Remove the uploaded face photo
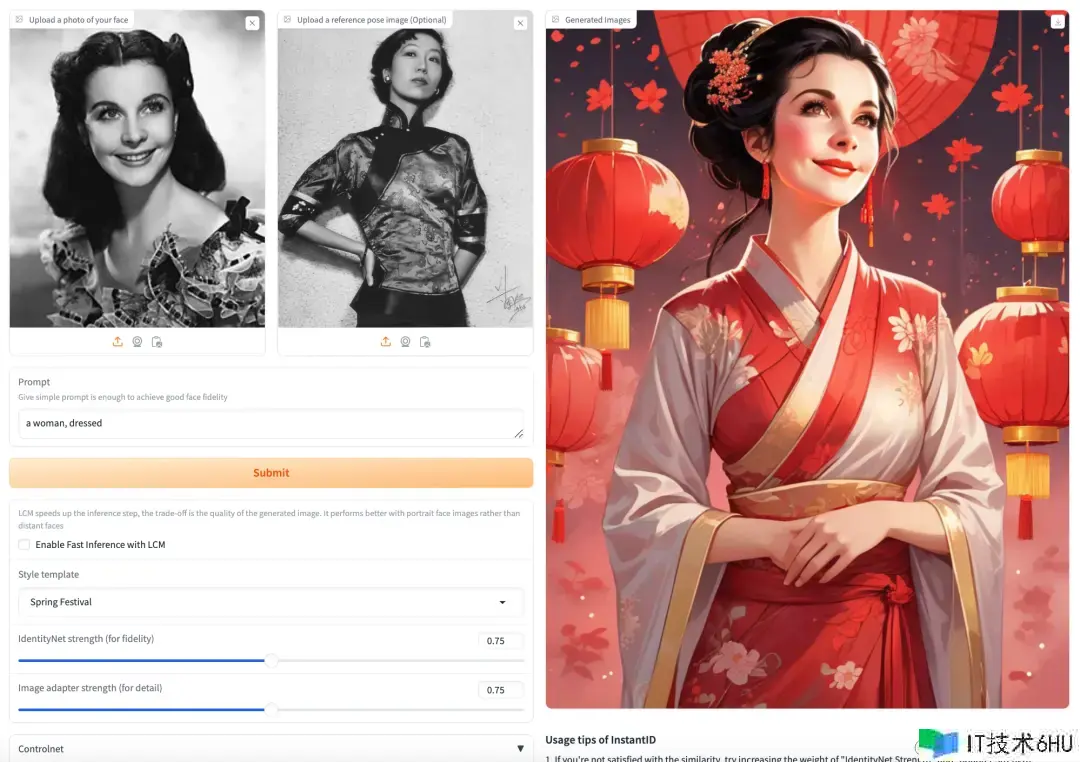The height and width of the screenshot is (762, 1080). pos(252,23)
